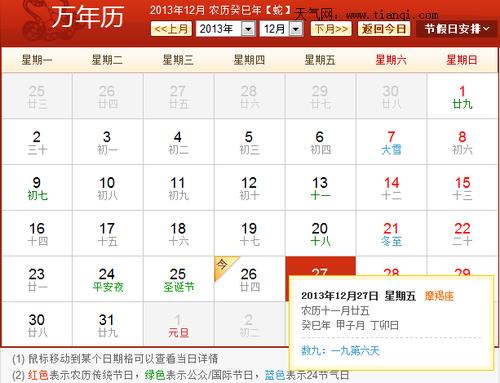Select December 21 冬至 cell
500x383 pixels.
[391, 233]
